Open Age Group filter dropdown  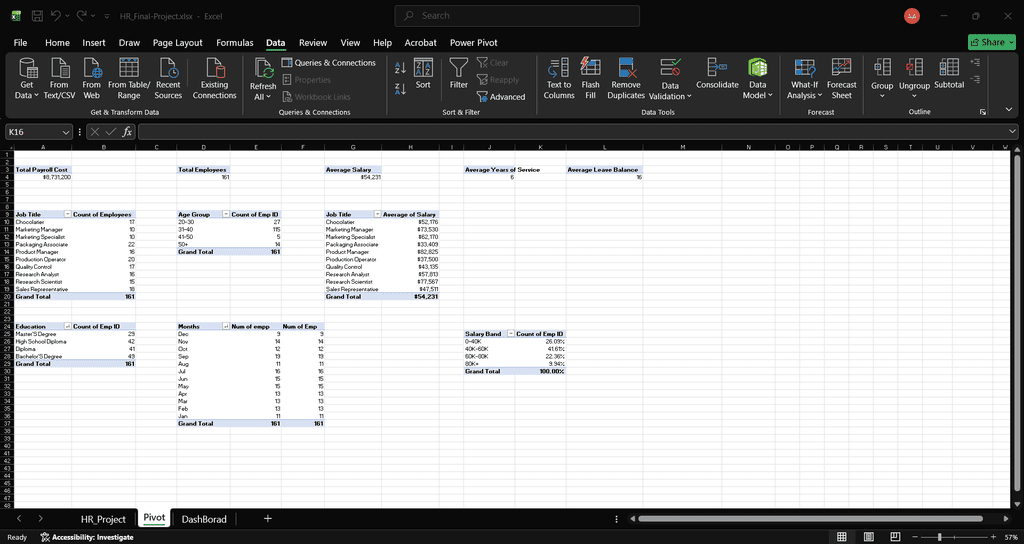click(x=226, y=214)
